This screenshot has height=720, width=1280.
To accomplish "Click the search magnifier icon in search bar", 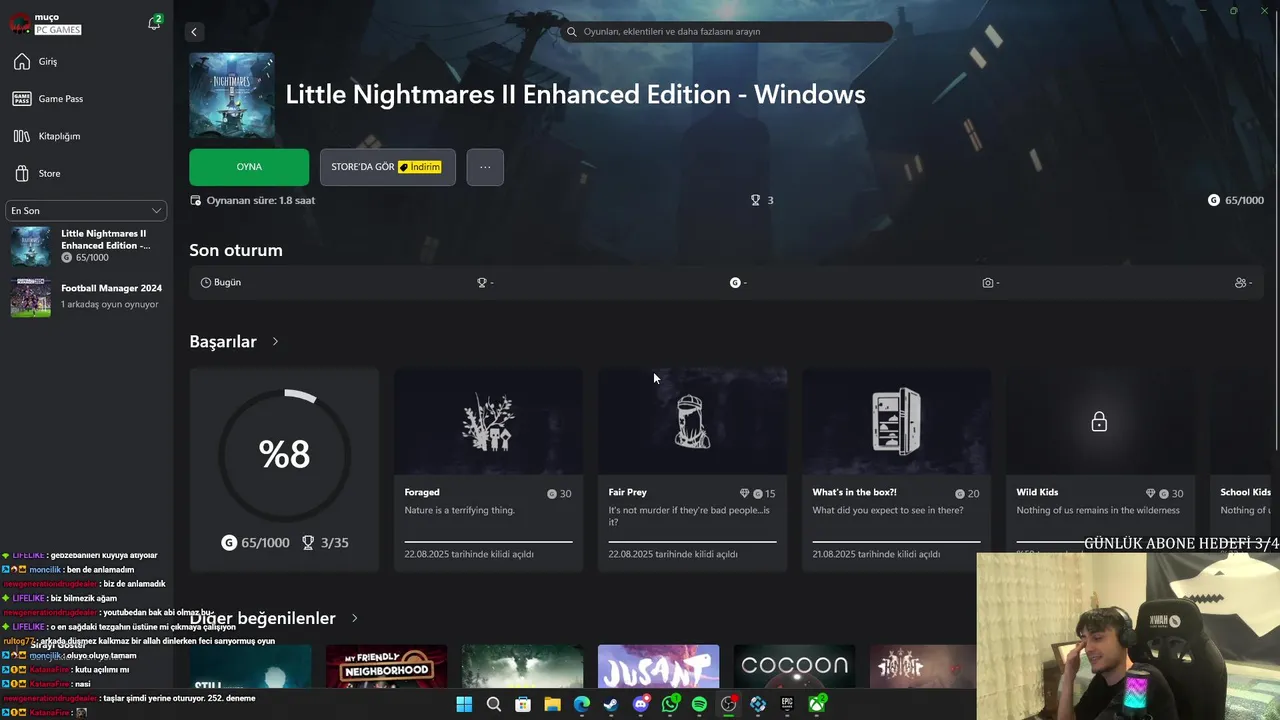I will pyautogui.click(x=572, y=32).
